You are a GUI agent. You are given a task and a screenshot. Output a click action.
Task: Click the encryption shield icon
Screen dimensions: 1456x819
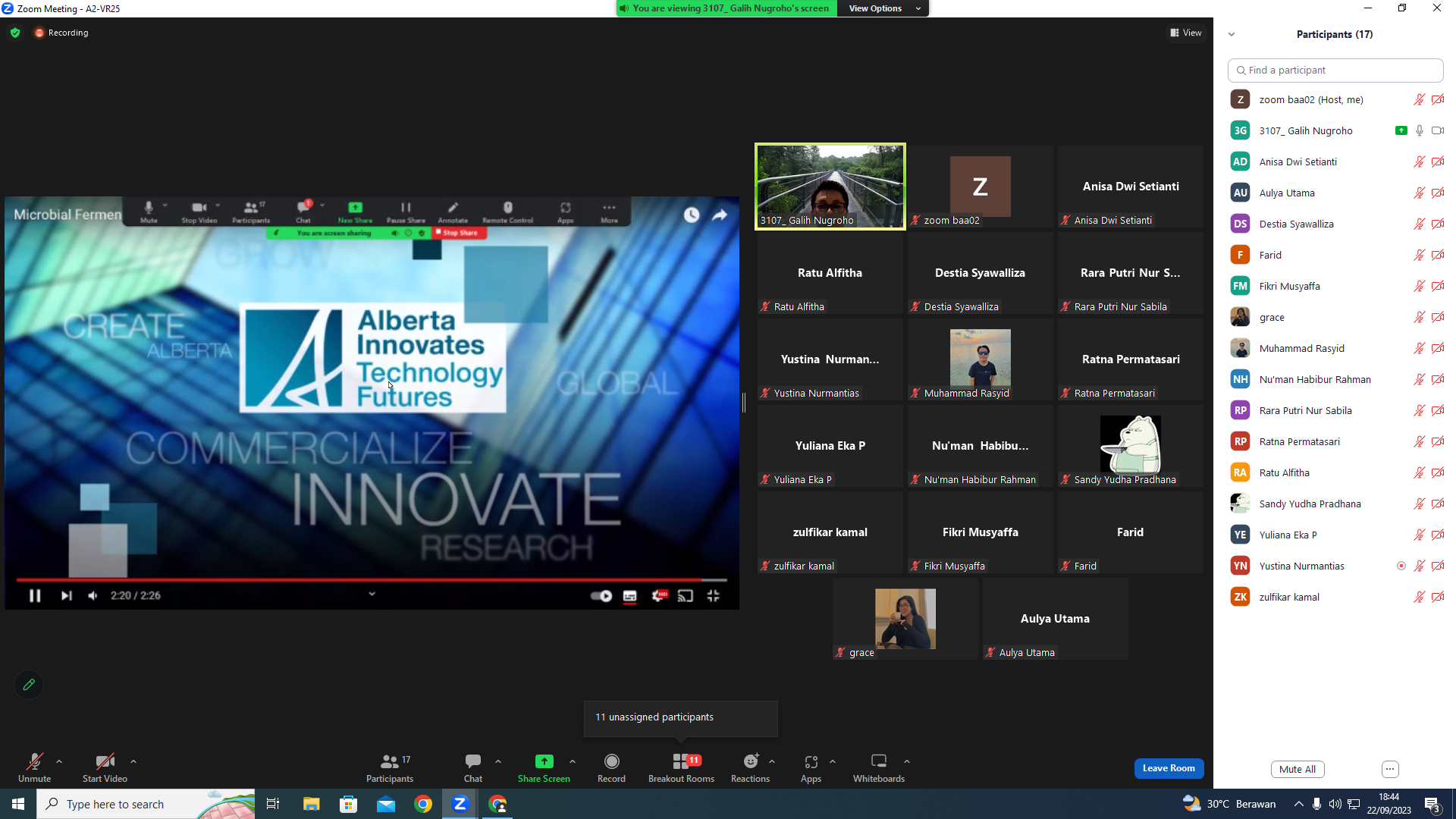click(x=15, y=33)
